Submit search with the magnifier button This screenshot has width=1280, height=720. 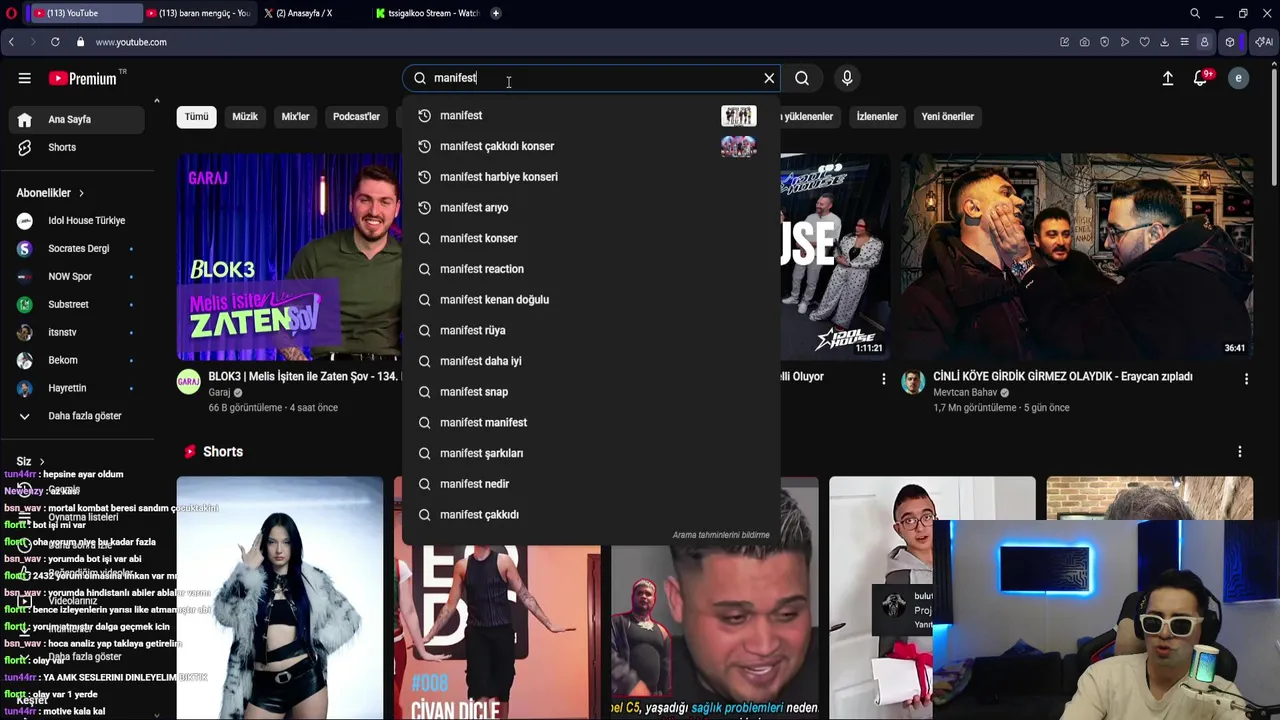click(802, 78)
